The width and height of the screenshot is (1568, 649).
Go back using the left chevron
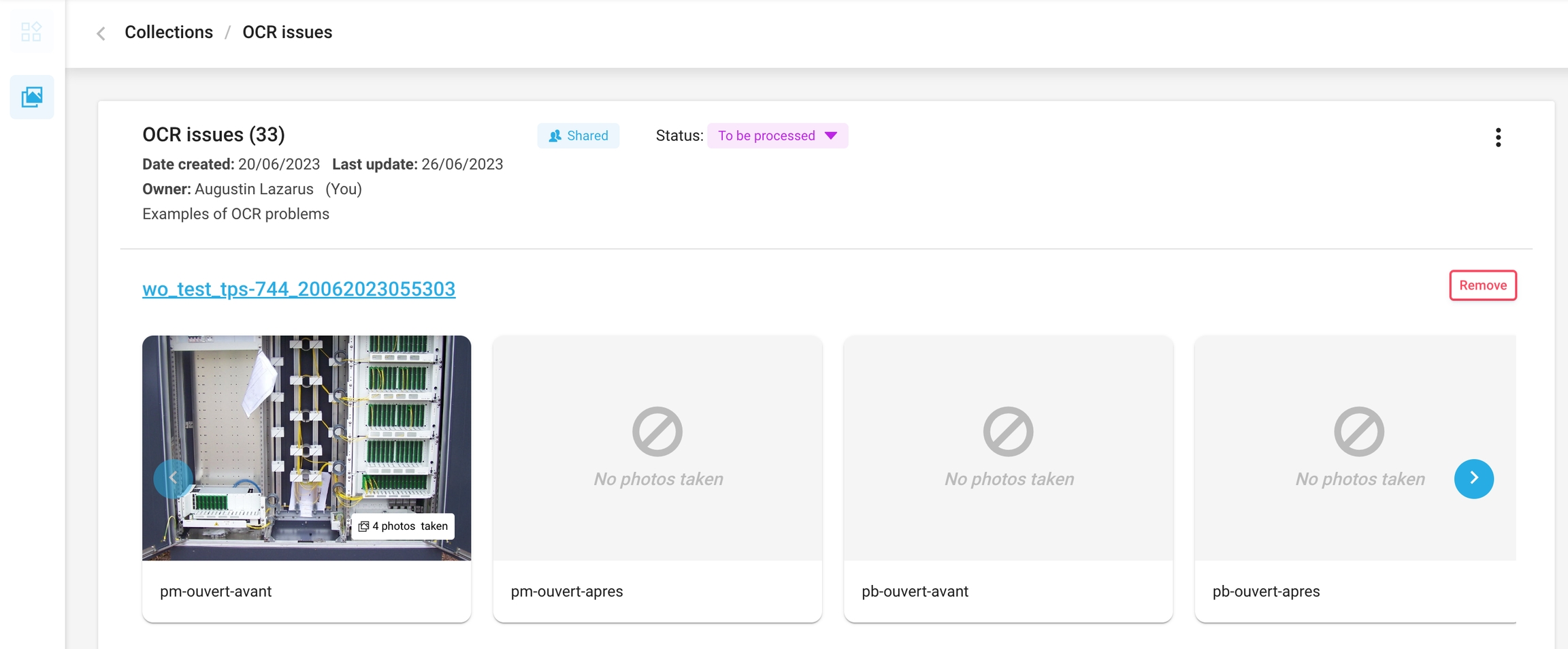click(101, 33)
